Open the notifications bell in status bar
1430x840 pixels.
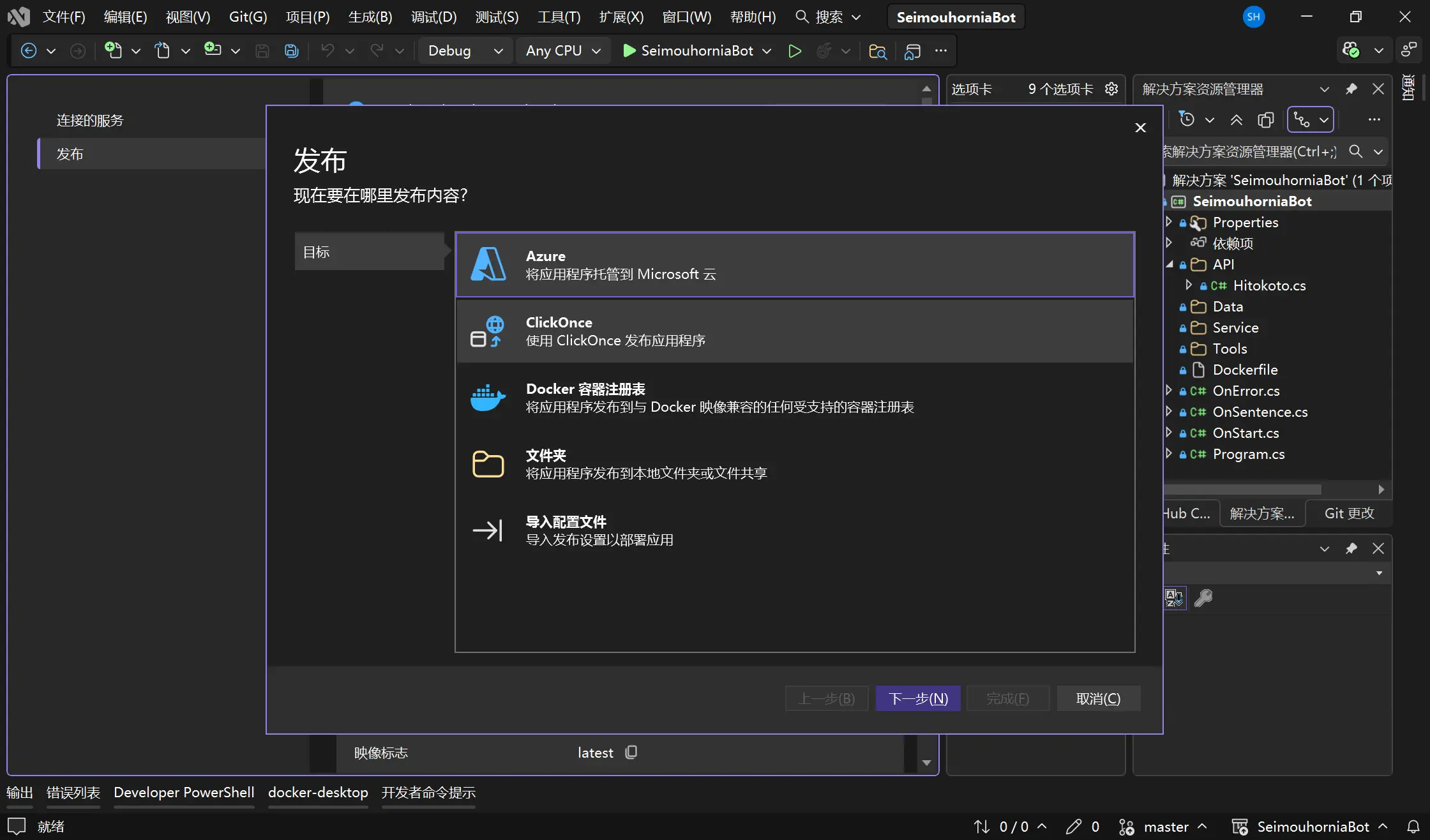[x=1413, y=827]
